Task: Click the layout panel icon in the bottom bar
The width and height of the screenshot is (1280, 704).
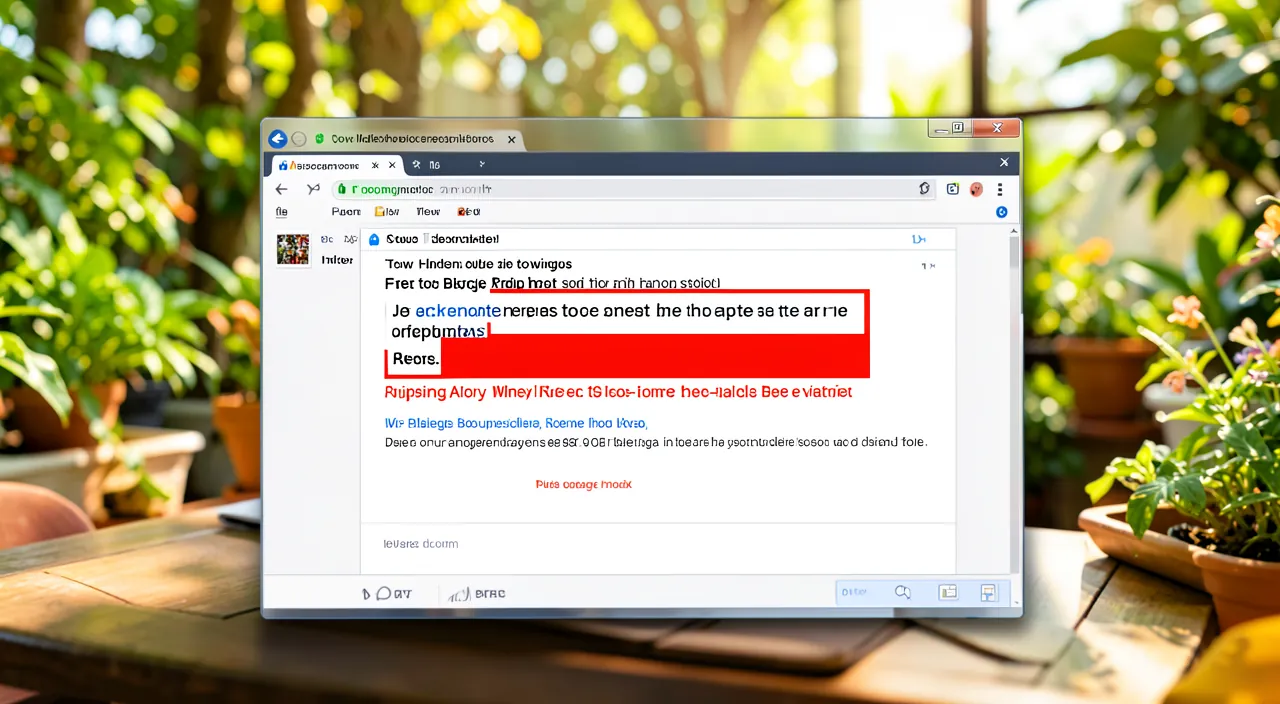Action: [948, 592]
